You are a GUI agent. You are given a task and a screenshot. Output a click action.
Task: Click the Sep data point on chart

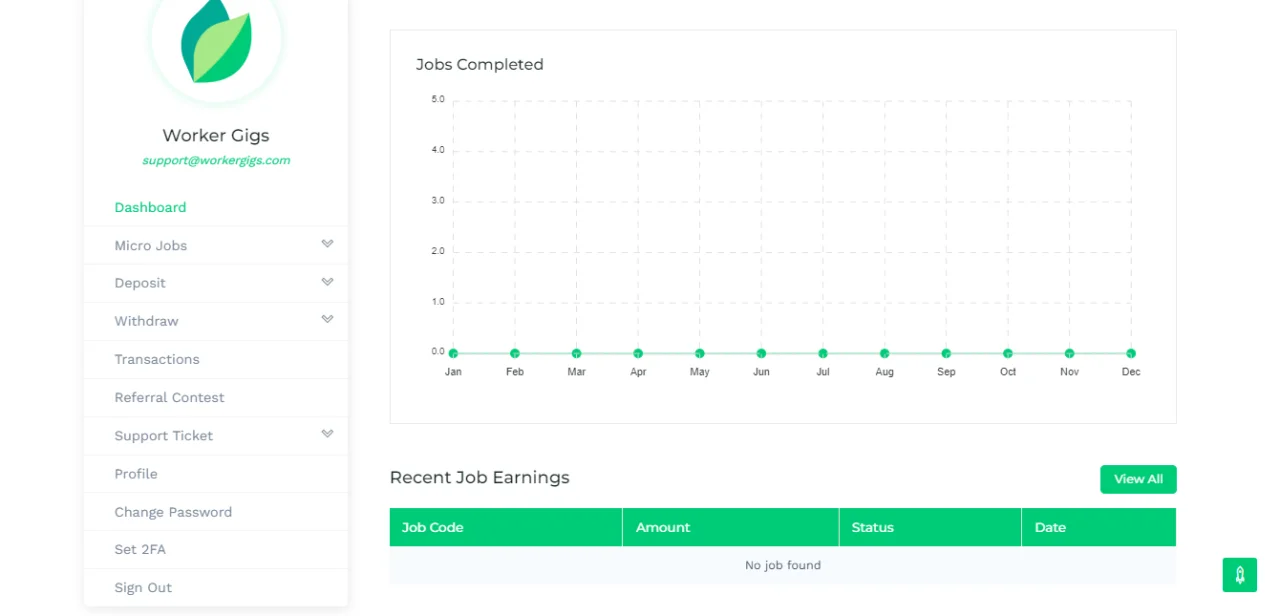coord(946,353)
